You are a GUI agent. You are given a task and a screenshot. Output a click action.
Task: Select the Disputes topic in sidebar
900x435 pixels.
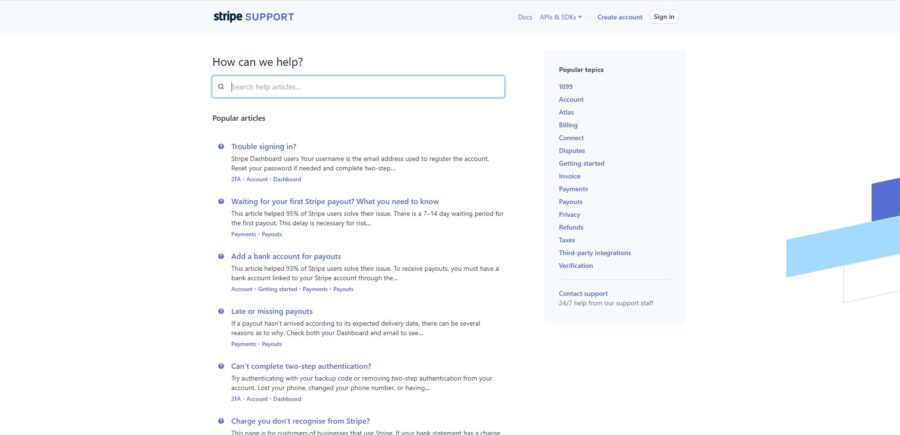[572, 150]
